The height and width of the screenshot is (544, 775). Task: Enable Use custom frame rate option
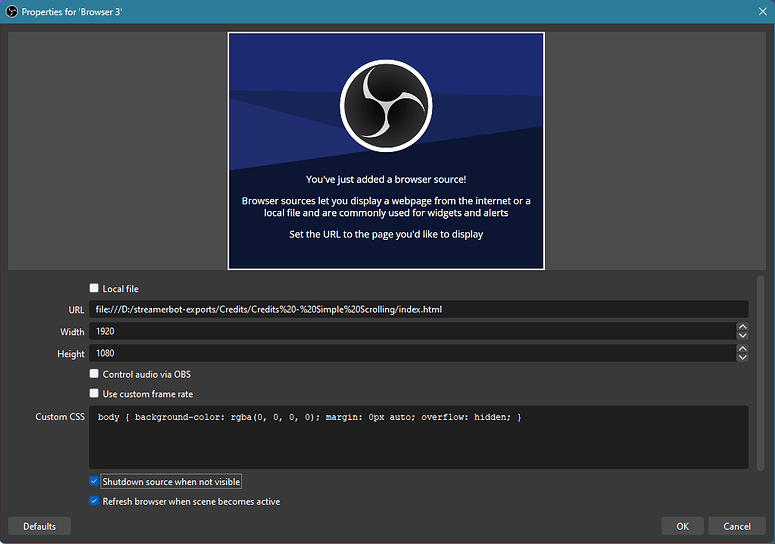pos(94,394)
